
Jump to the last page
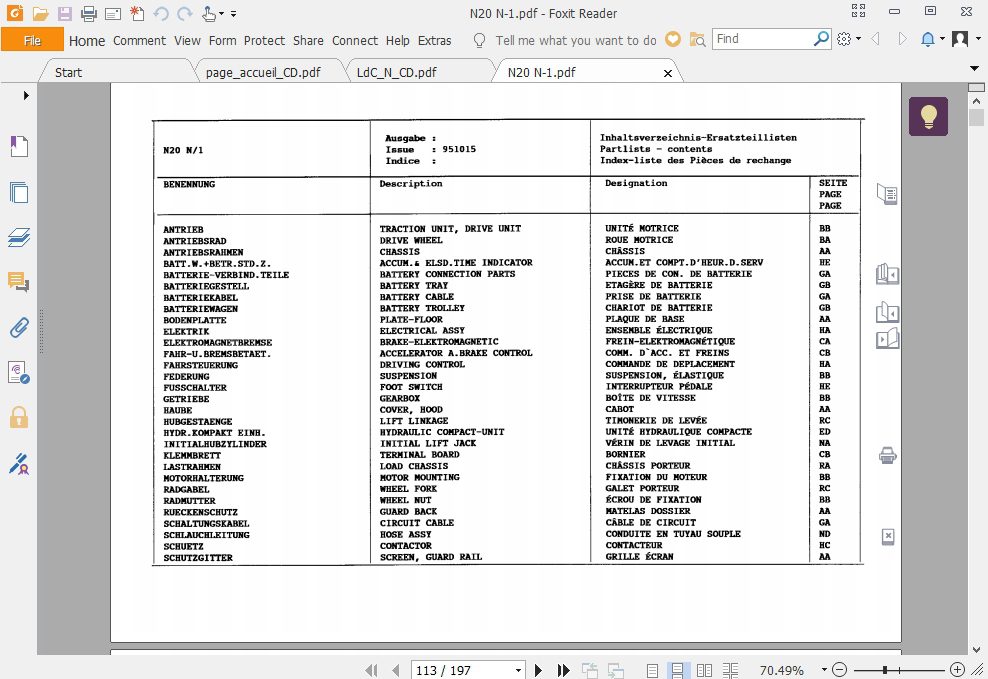point(563,670)
